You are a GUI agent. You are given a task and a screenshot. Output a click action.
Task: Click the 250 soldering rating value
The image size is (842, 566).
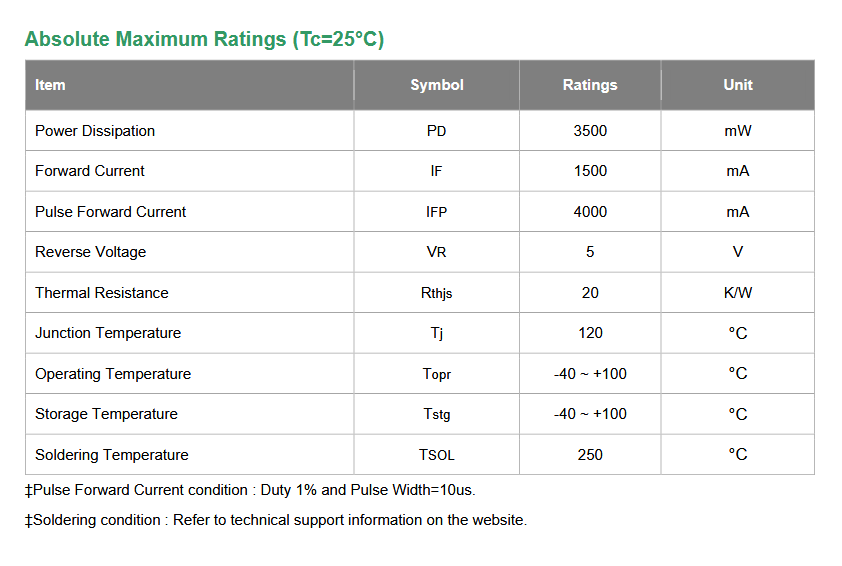pyautogui.click(x=590, y=455)
